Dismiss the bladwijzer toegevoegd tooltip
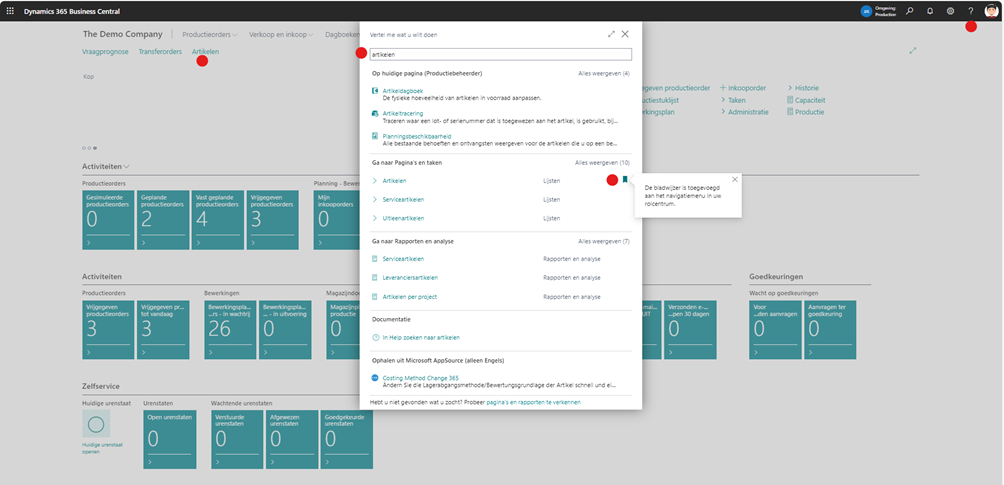 click(x=734, y=179)
